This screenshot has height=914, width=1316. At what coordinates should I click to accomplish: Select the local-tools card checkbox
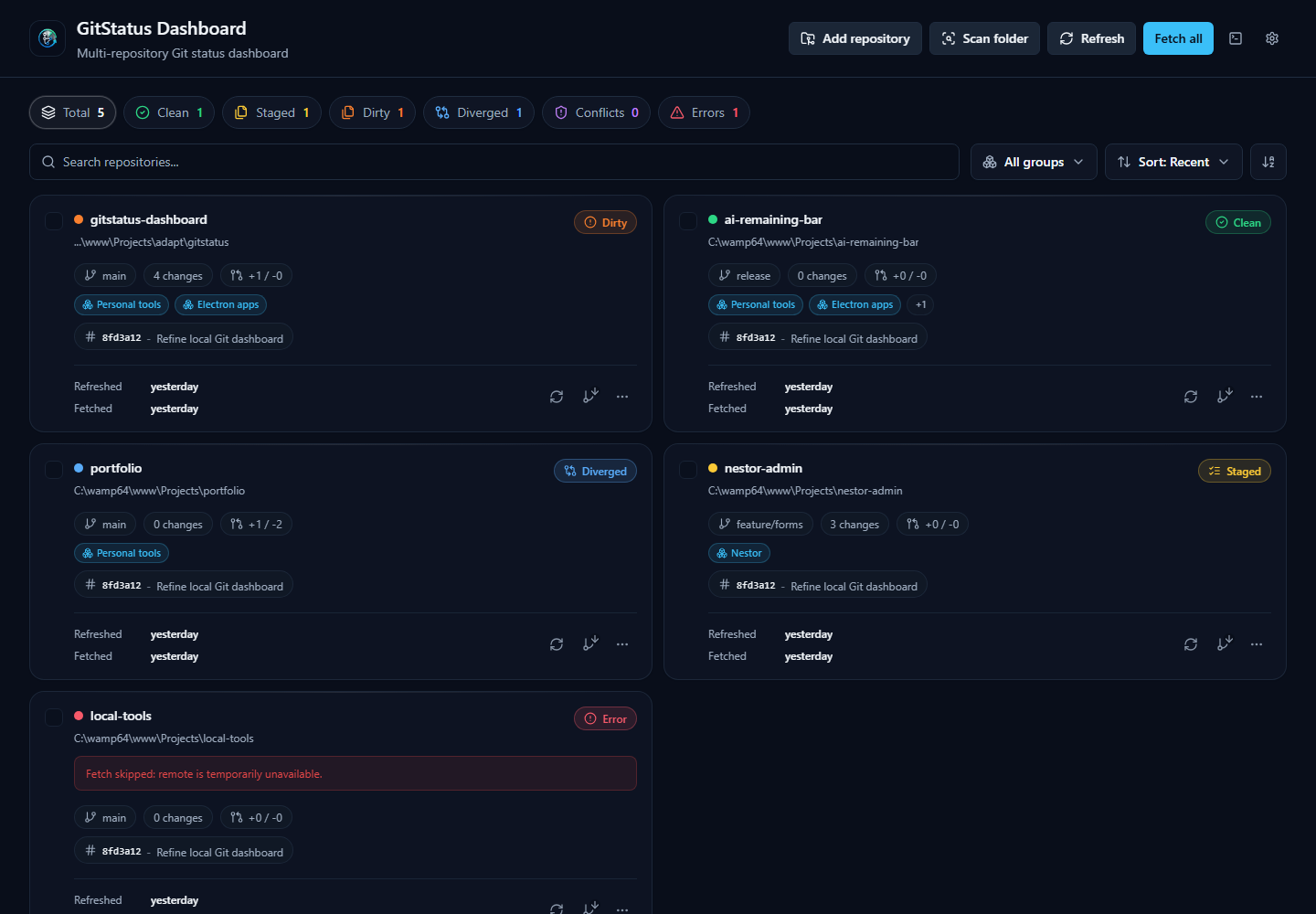coord(54,717)
